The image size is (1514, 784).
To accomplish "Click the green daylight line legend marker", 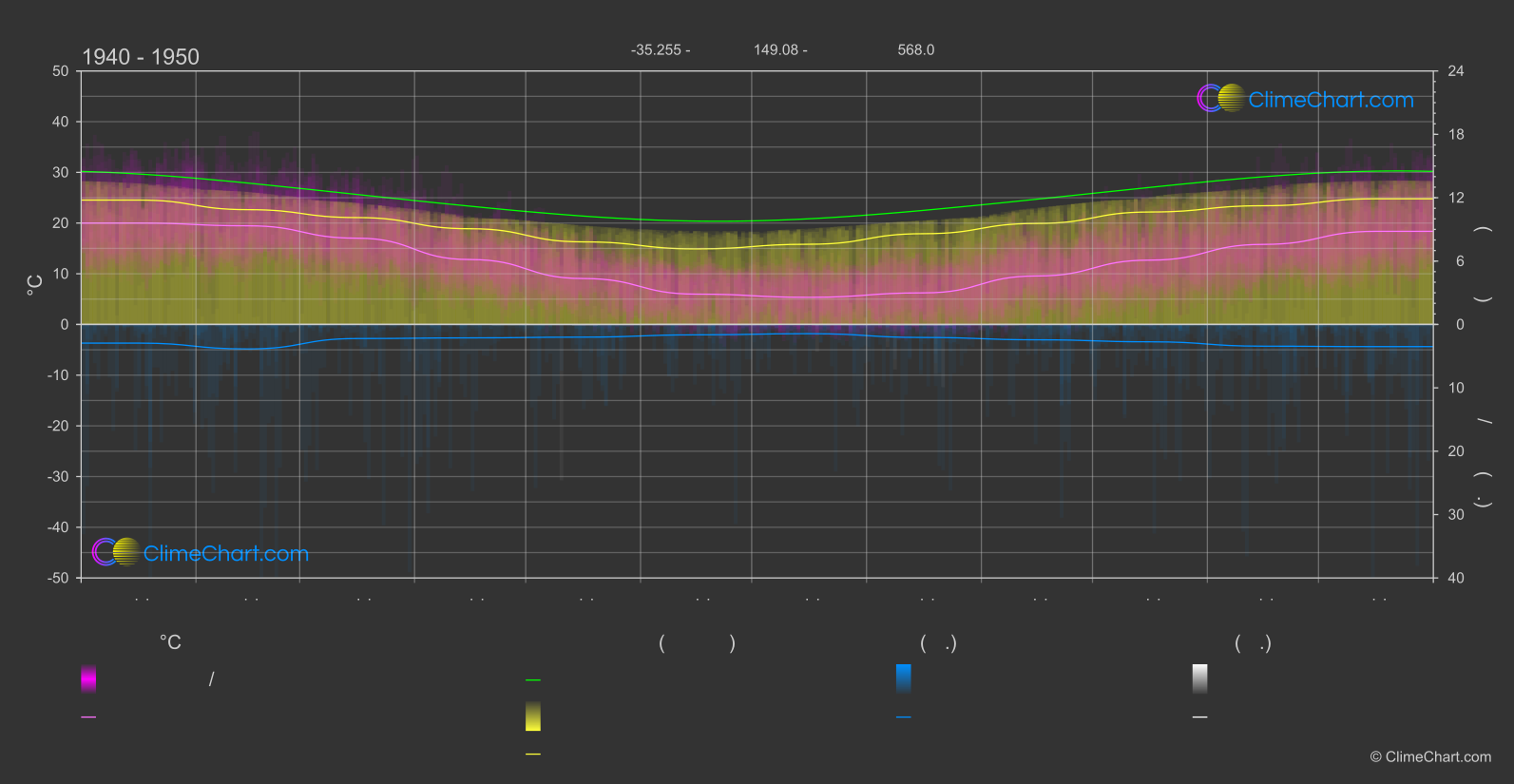I will 533,680.
